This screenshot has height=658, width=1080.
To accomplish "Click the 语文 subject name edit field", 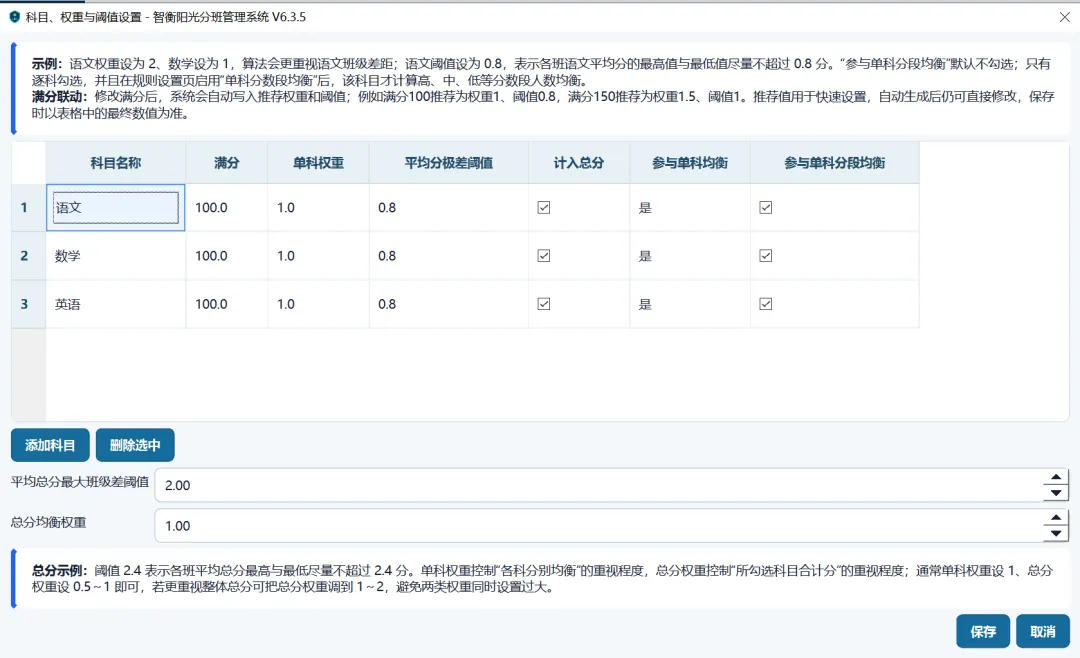I will tap(116, 207).
